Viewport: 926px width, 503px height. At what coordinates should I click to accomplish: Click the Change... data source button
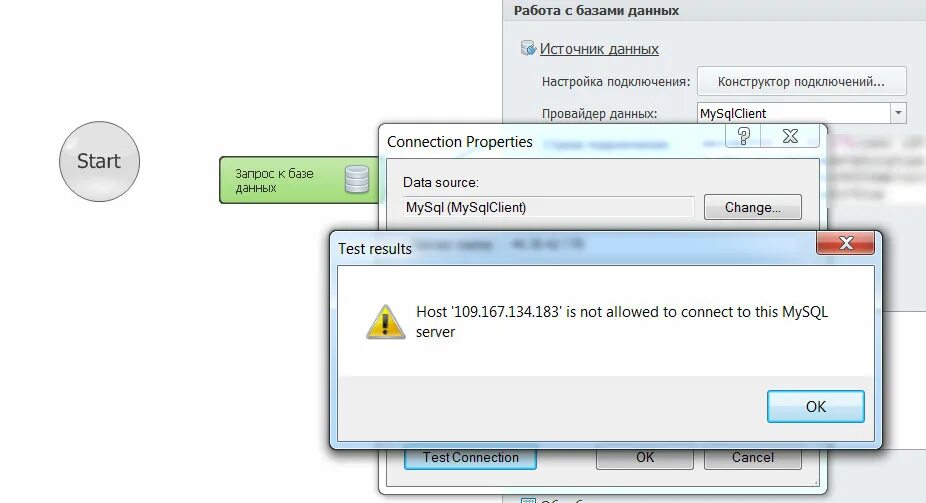752,207
